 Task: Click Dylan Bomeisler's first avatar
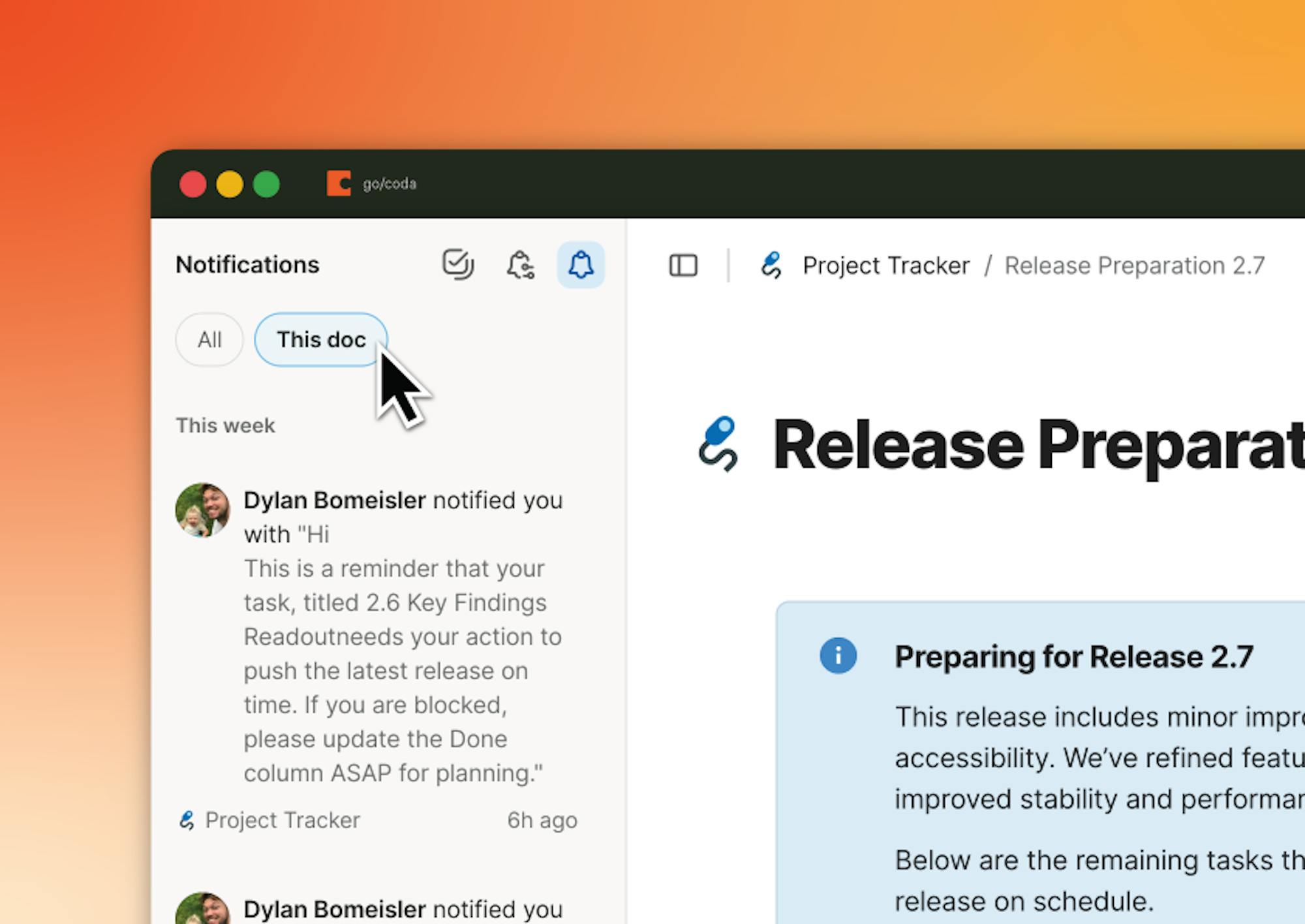coord(203,510)
